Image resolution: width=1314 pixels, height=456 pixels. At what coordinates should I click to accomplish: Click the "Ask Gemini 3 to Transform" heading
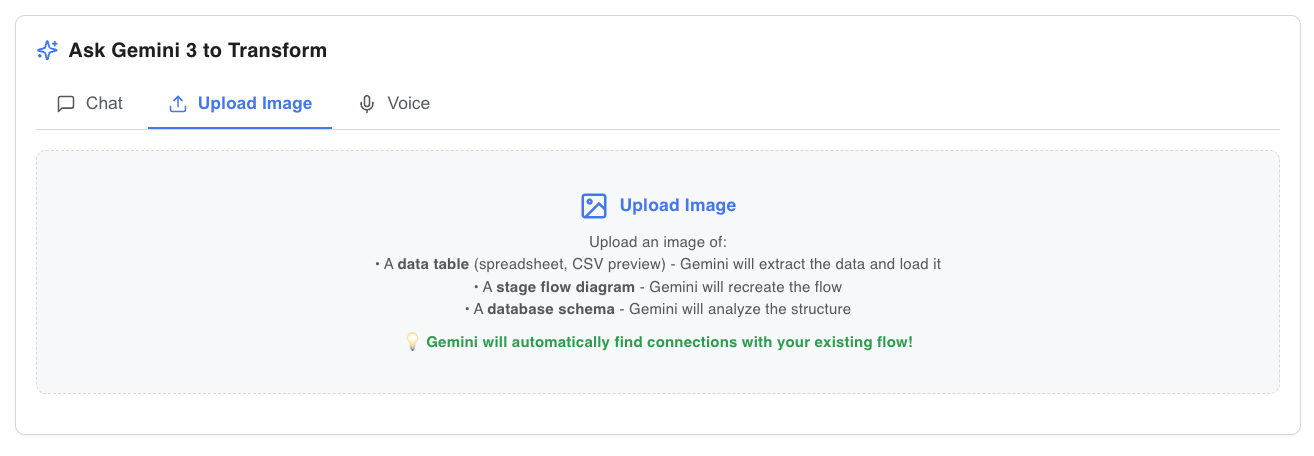(x=197, y=50)
